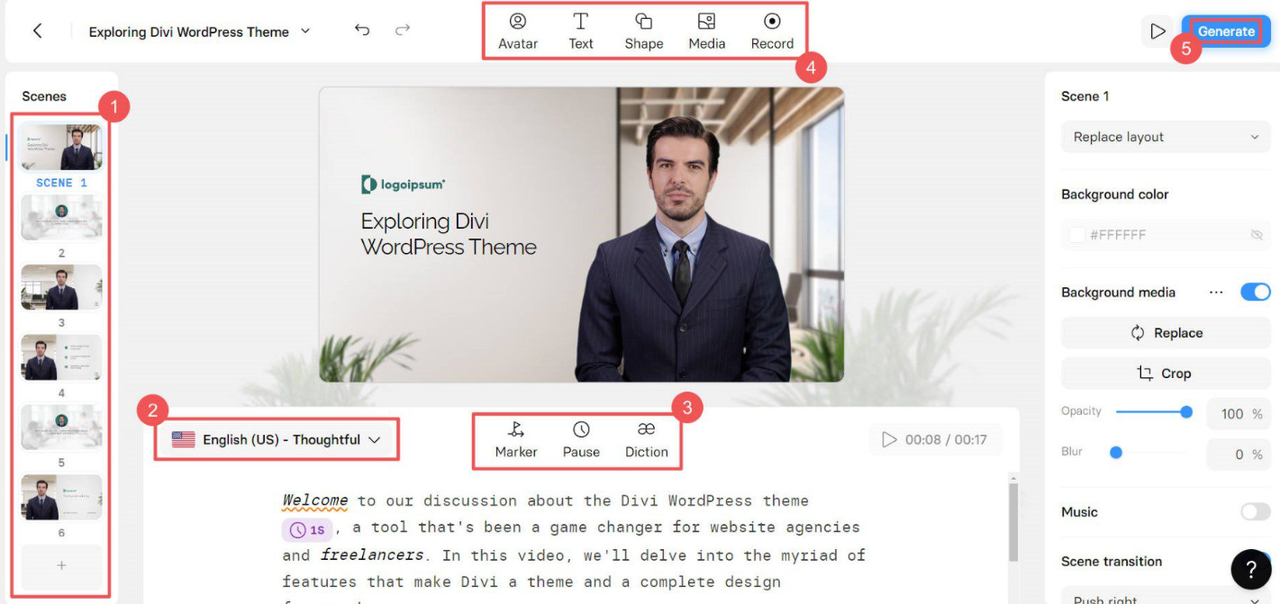
Task: Add a new scene with plus button
Action: point(62,566)
